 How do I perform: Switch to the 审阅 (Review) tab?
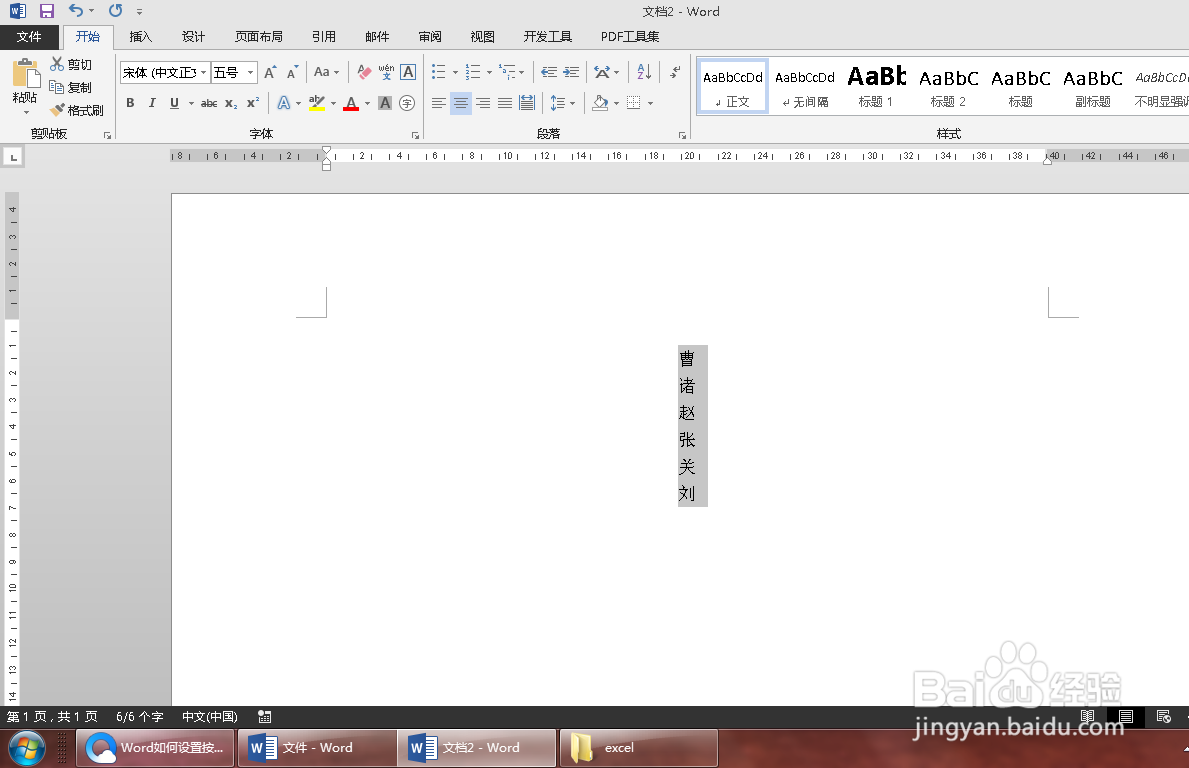pyautogui.click(x=430, y=36)
